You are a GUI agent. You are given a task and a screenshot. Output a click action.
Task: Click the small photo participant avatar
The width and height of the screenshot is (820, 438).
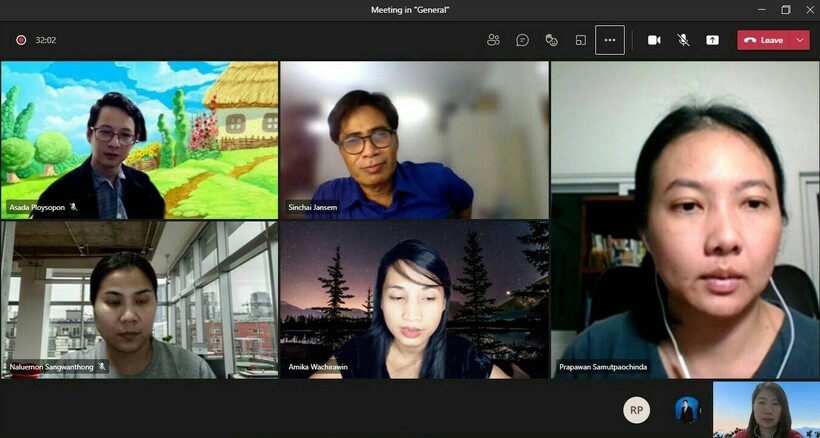pos(687,410)
